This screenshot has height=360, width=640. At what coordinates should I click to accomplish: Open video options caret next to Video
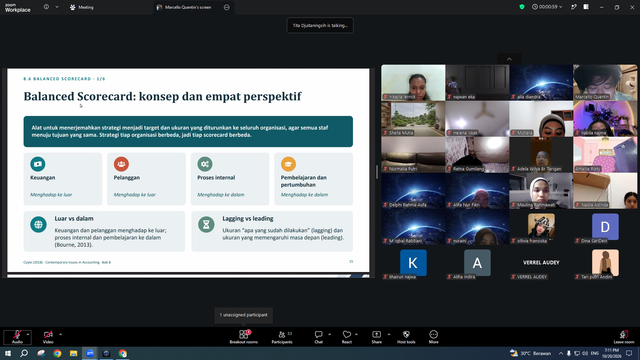pos(60,334)
